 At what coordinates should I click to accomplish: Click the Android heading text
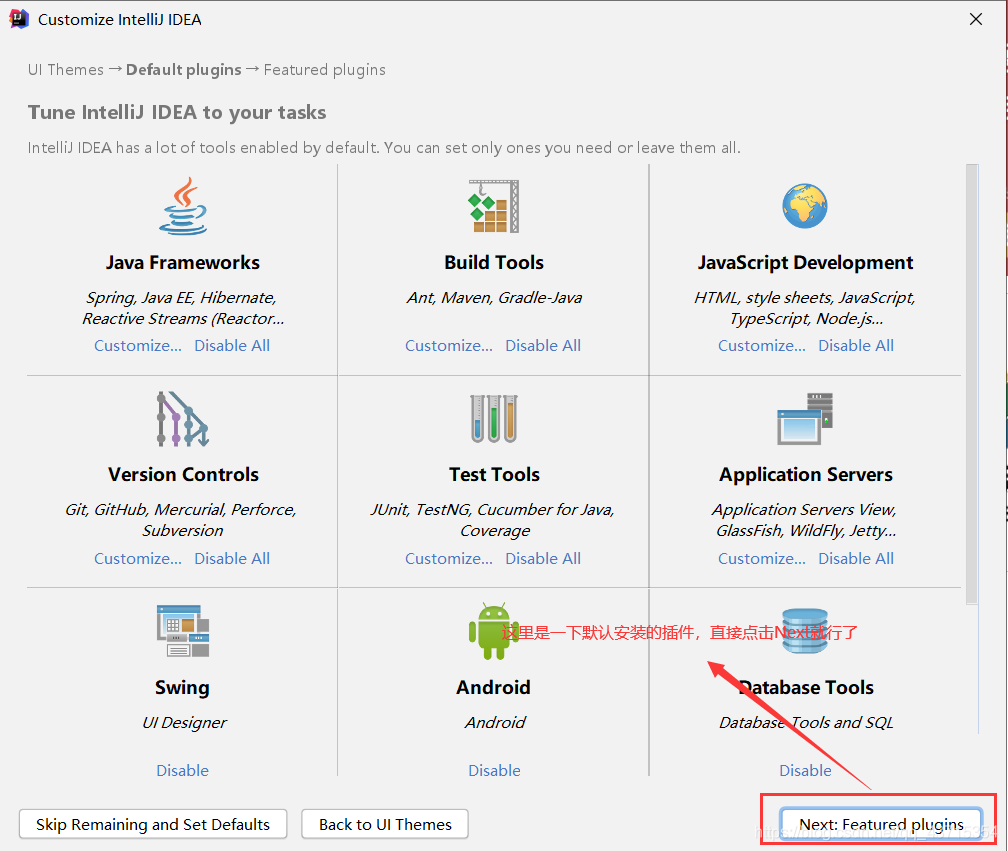494,687
